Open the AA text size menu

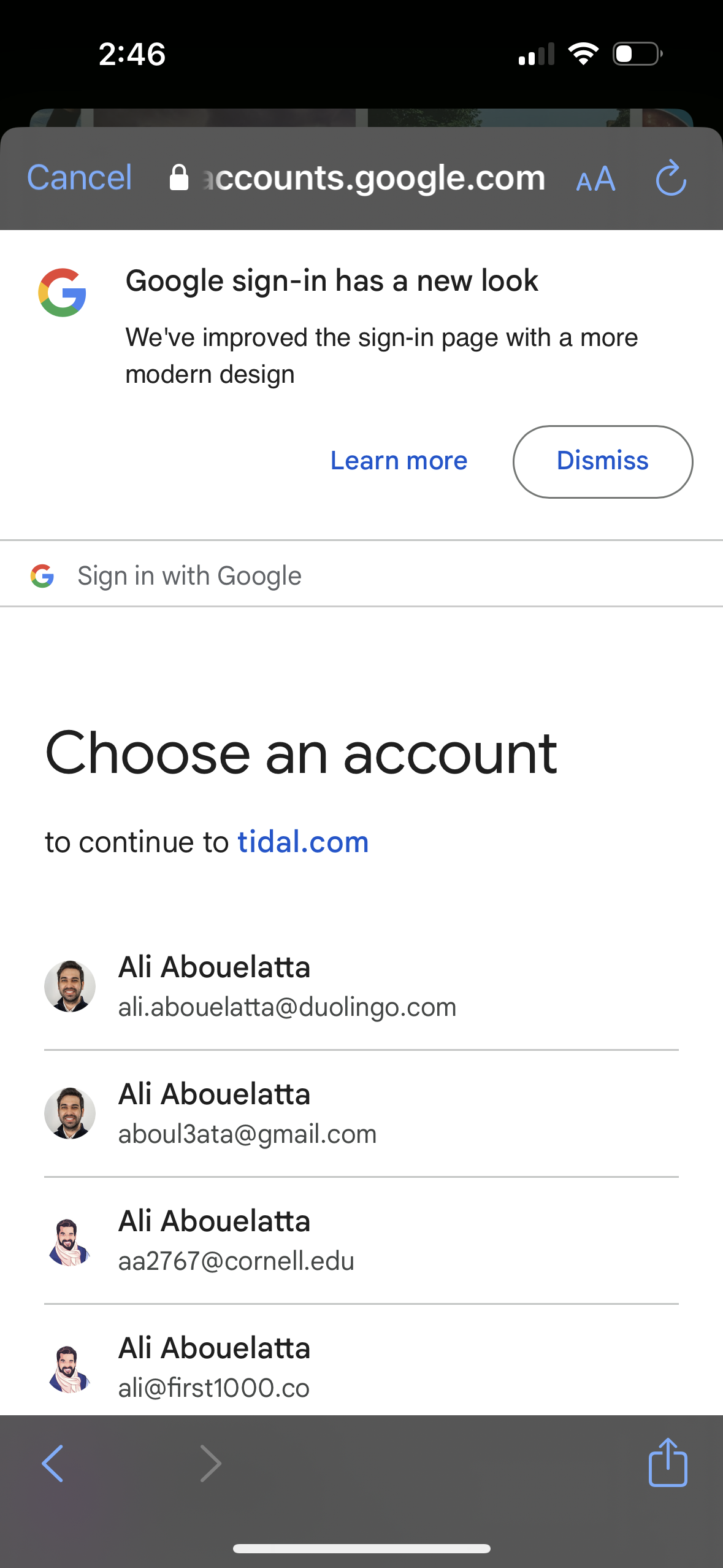pos(595,180)
